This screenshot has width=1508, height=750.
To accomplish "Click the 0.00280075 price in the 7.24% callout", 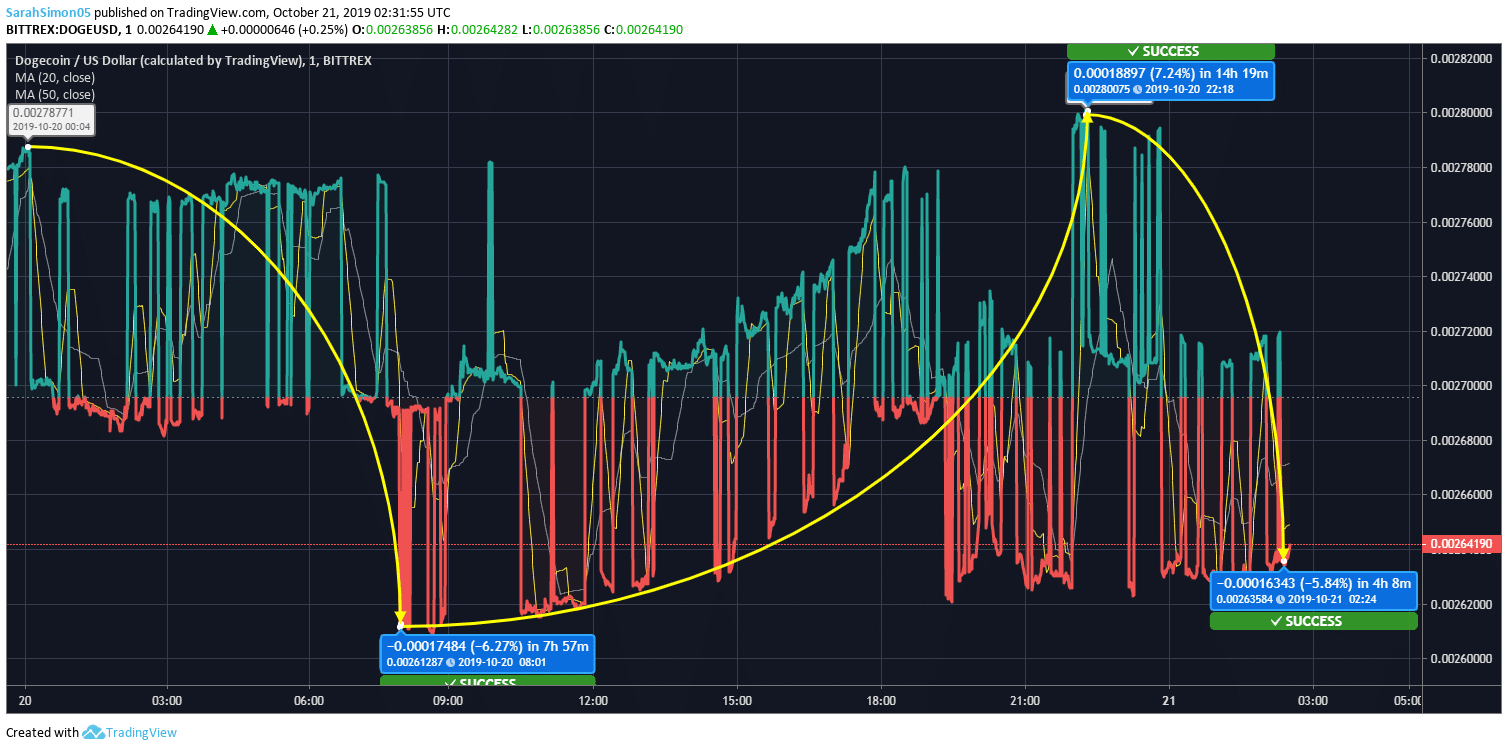I will (x=1102, y=89).
